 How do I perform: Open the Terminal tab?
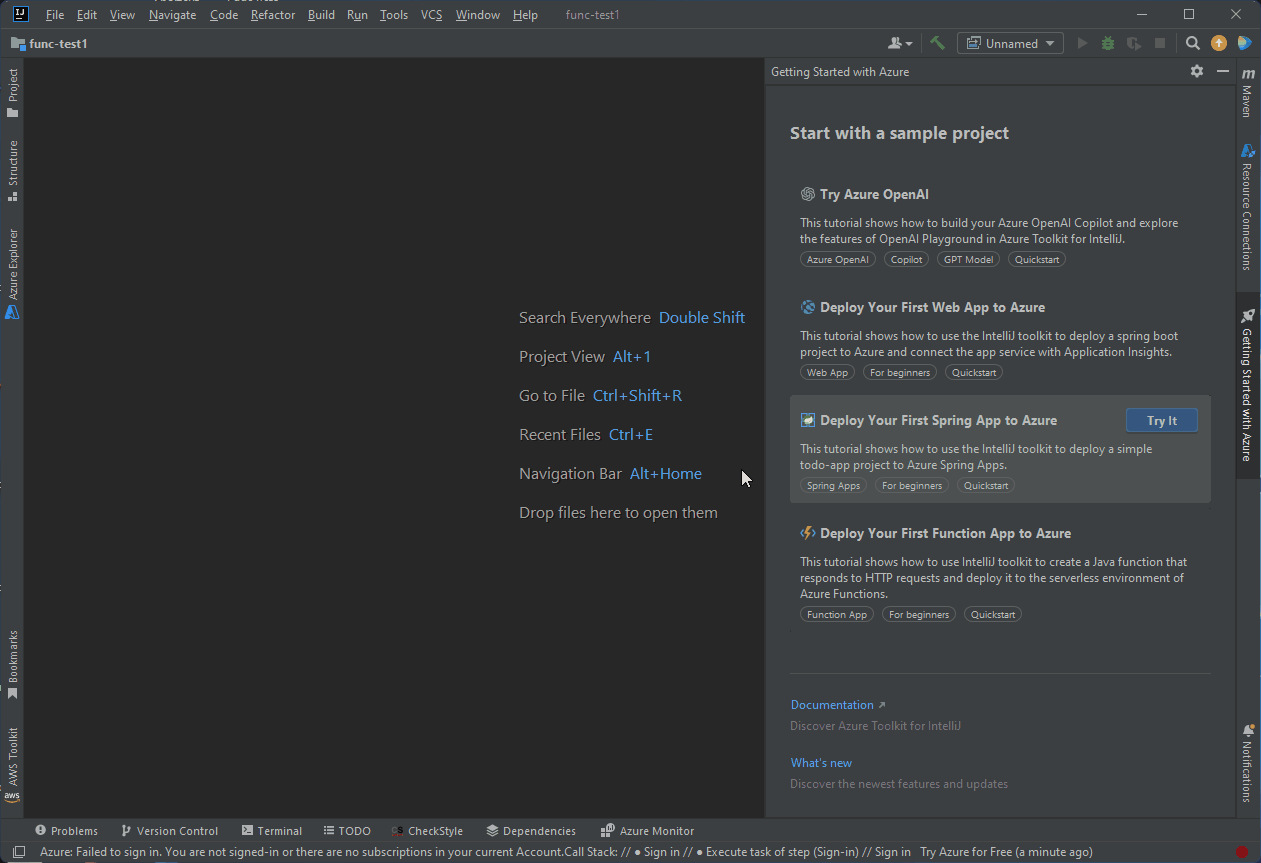(x=271, y=831)
